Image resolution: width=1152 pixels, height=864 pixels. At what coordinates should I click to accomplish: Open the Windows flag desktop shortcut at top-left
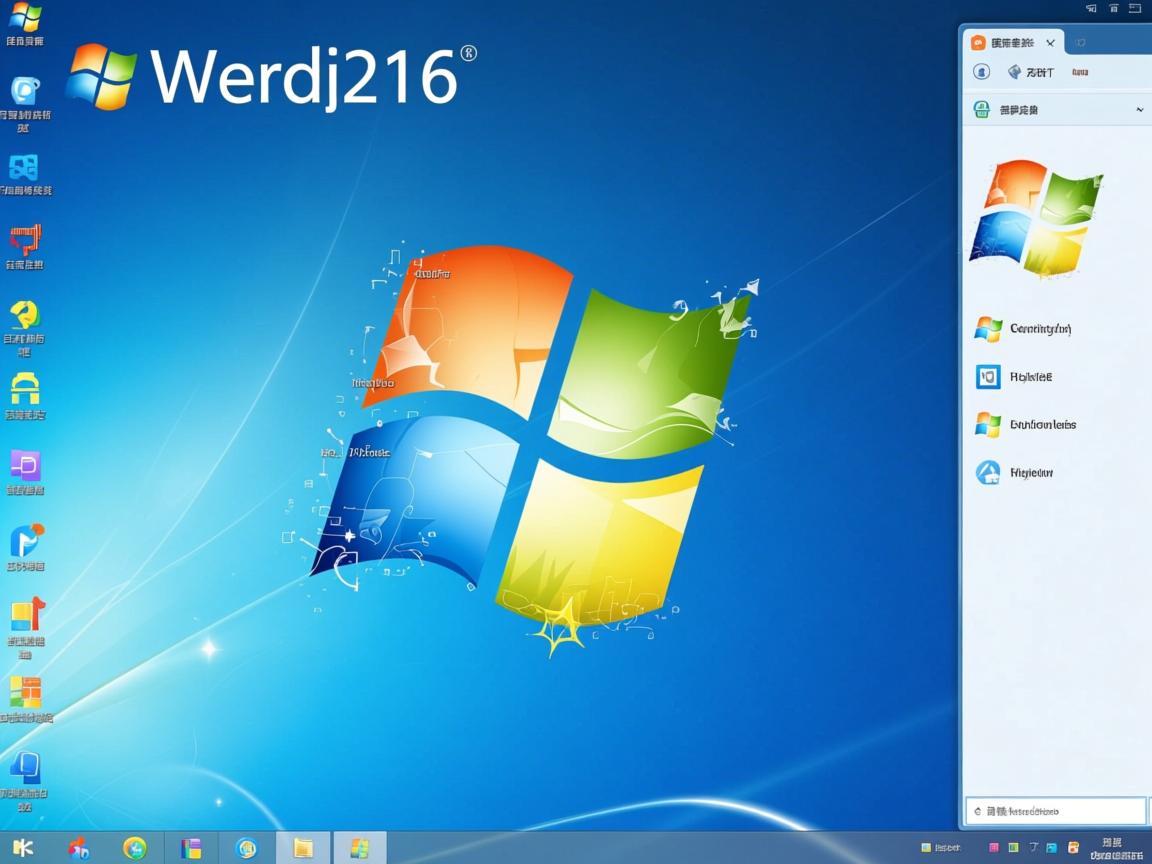(x=25, y=17)
